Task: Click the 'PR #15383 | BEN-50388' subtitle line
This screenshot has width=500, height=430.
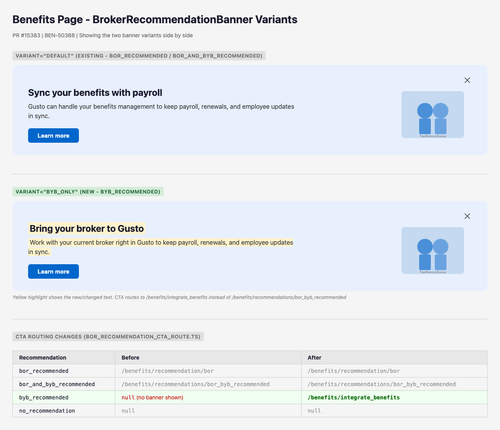Action: 103,35
